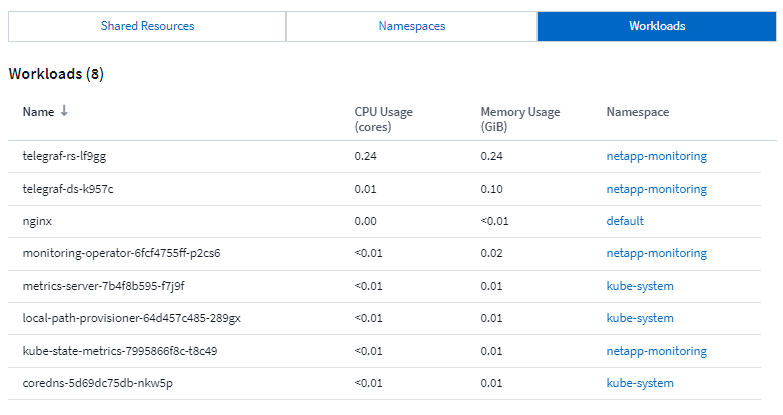Sort by CPU Usage column header
The image size is (783, 415).
[x=383, y=119]
